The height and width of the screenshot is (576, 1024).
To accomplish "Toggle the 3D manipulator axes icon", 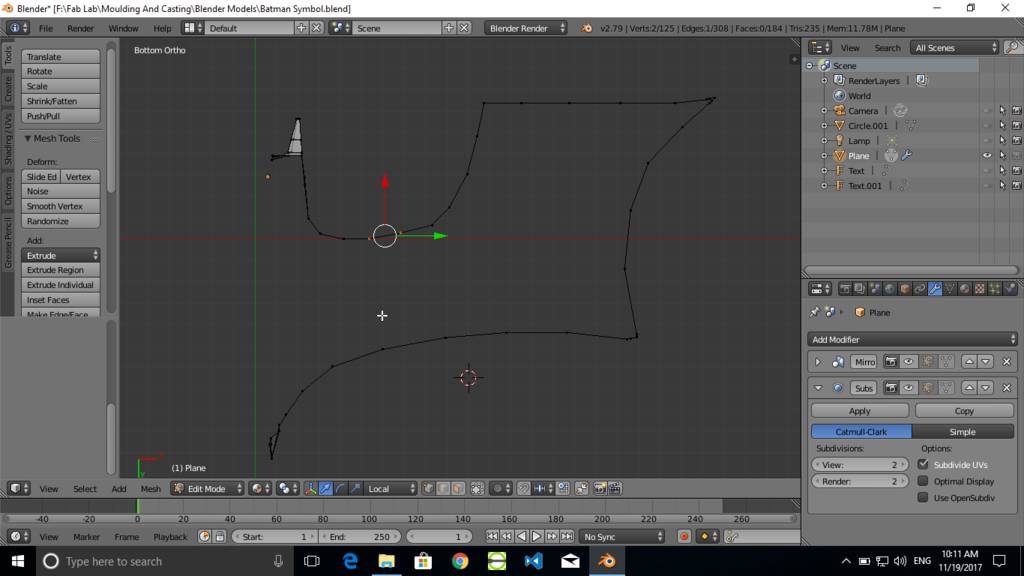I will click(310, 488).
